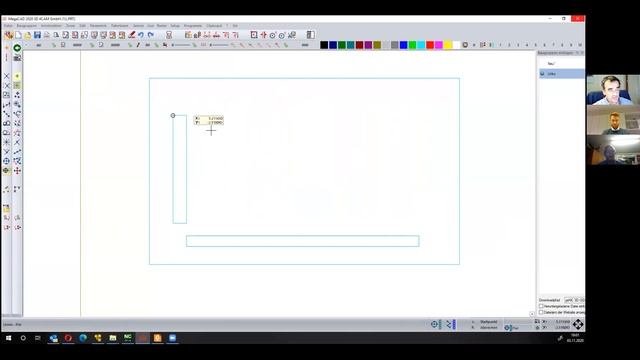640x360 pixels.
Task: Open the Clipboard menu
Action: (214, 26)
